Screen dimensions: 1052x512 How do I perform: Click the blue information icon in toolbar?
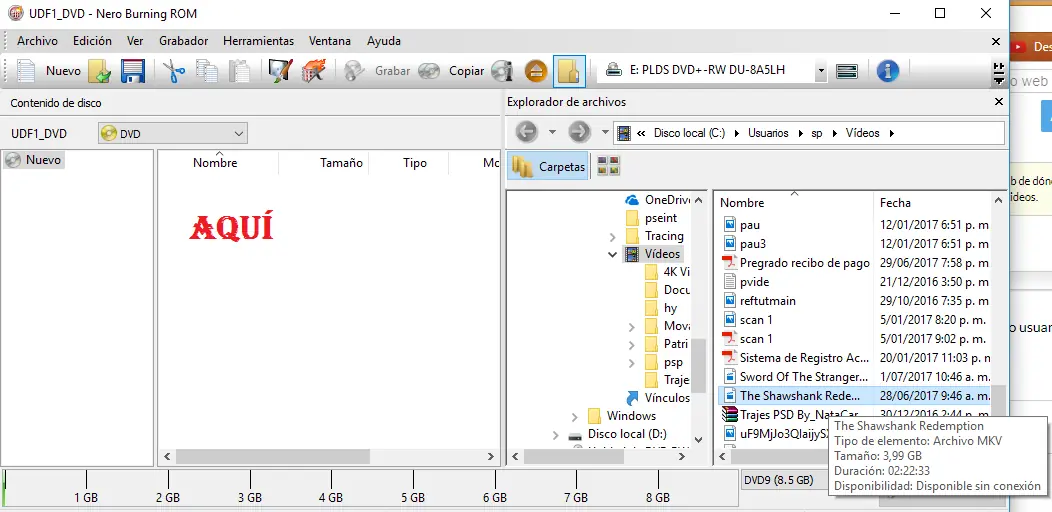(x=888, y=70)
